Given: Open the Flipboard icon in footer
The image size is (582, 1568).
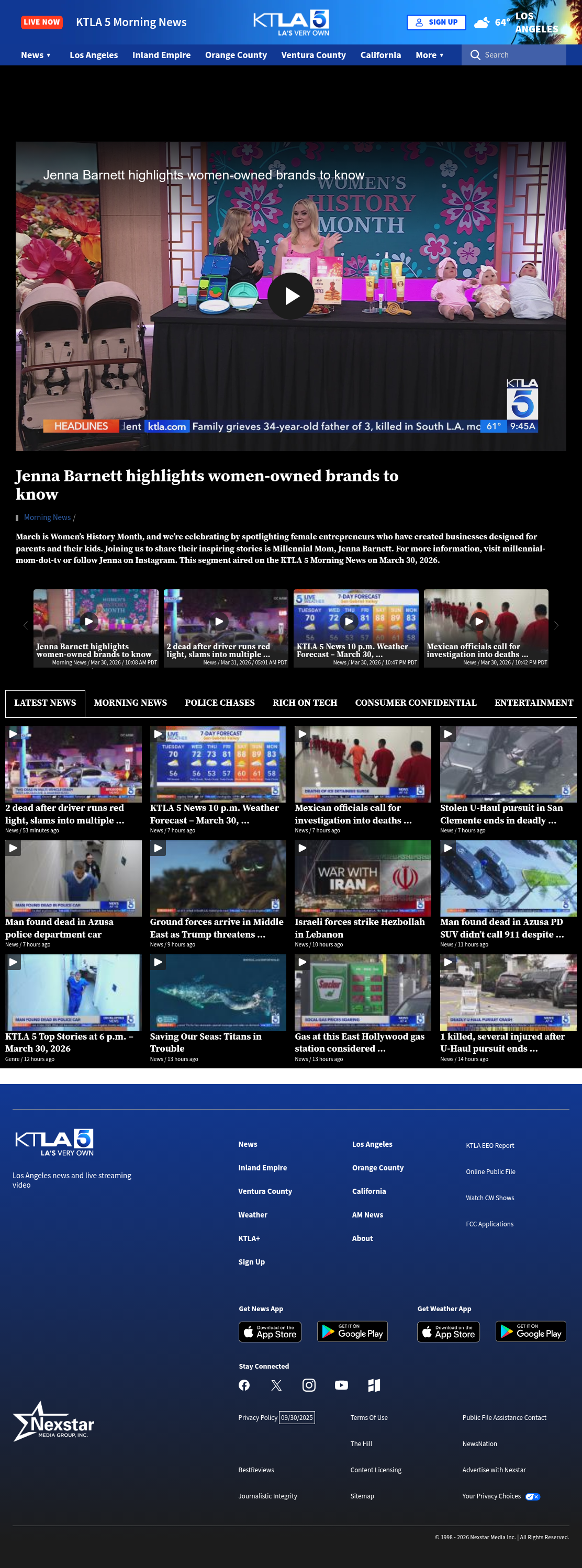Looking at the screenshot, I should pyautogui.click(x=374, y=1385).
